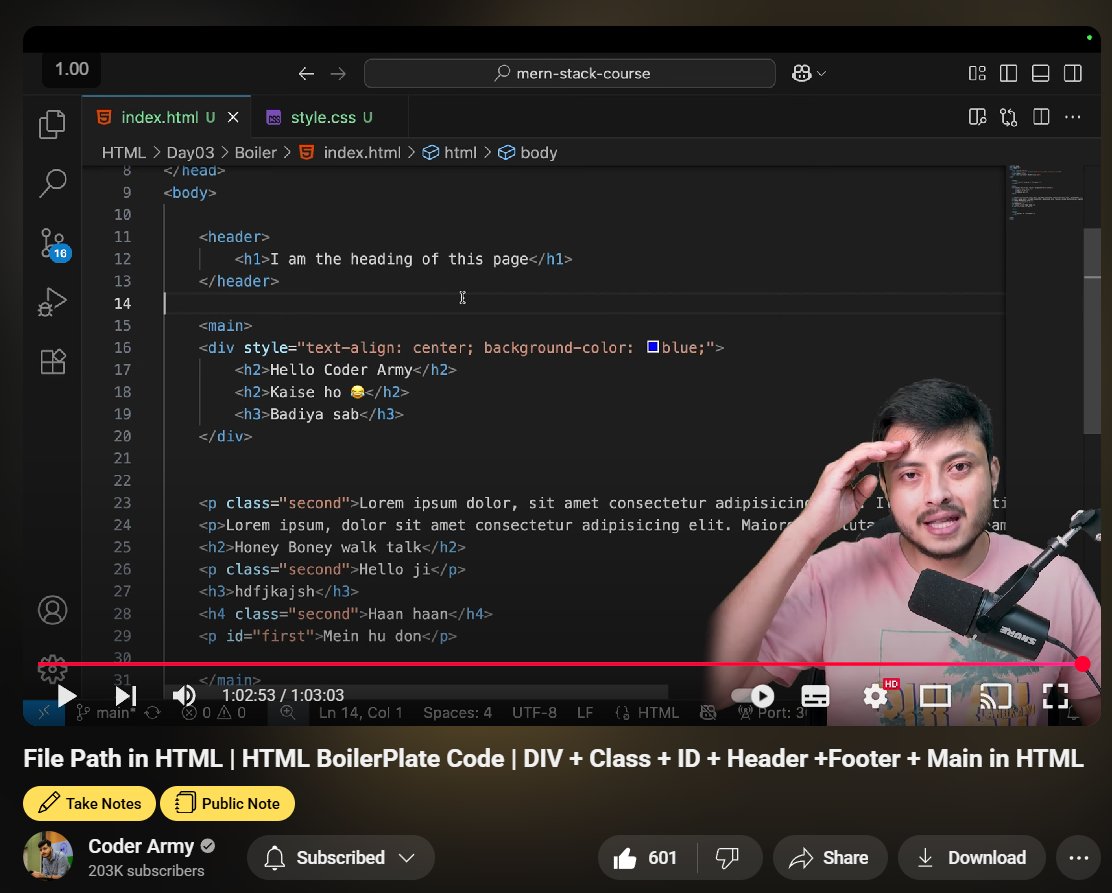Mute the video volume

coord(184,696)
